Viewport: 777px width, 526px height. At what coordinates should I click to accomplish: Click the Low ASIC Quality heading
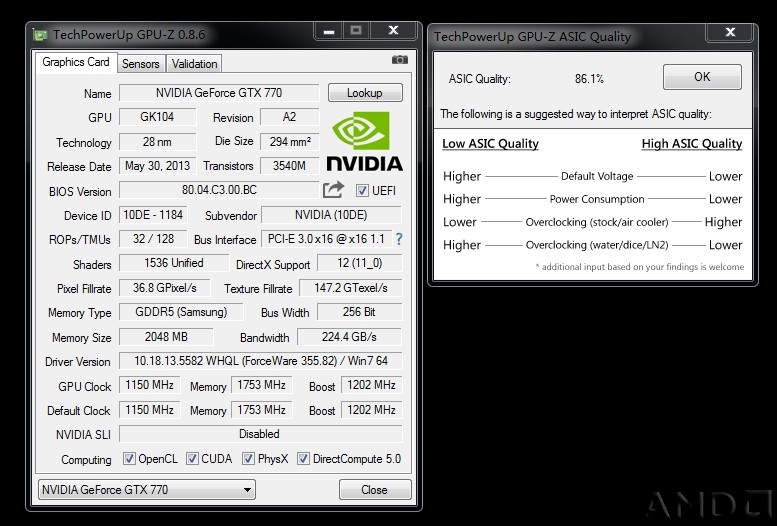tap(490, 144)
